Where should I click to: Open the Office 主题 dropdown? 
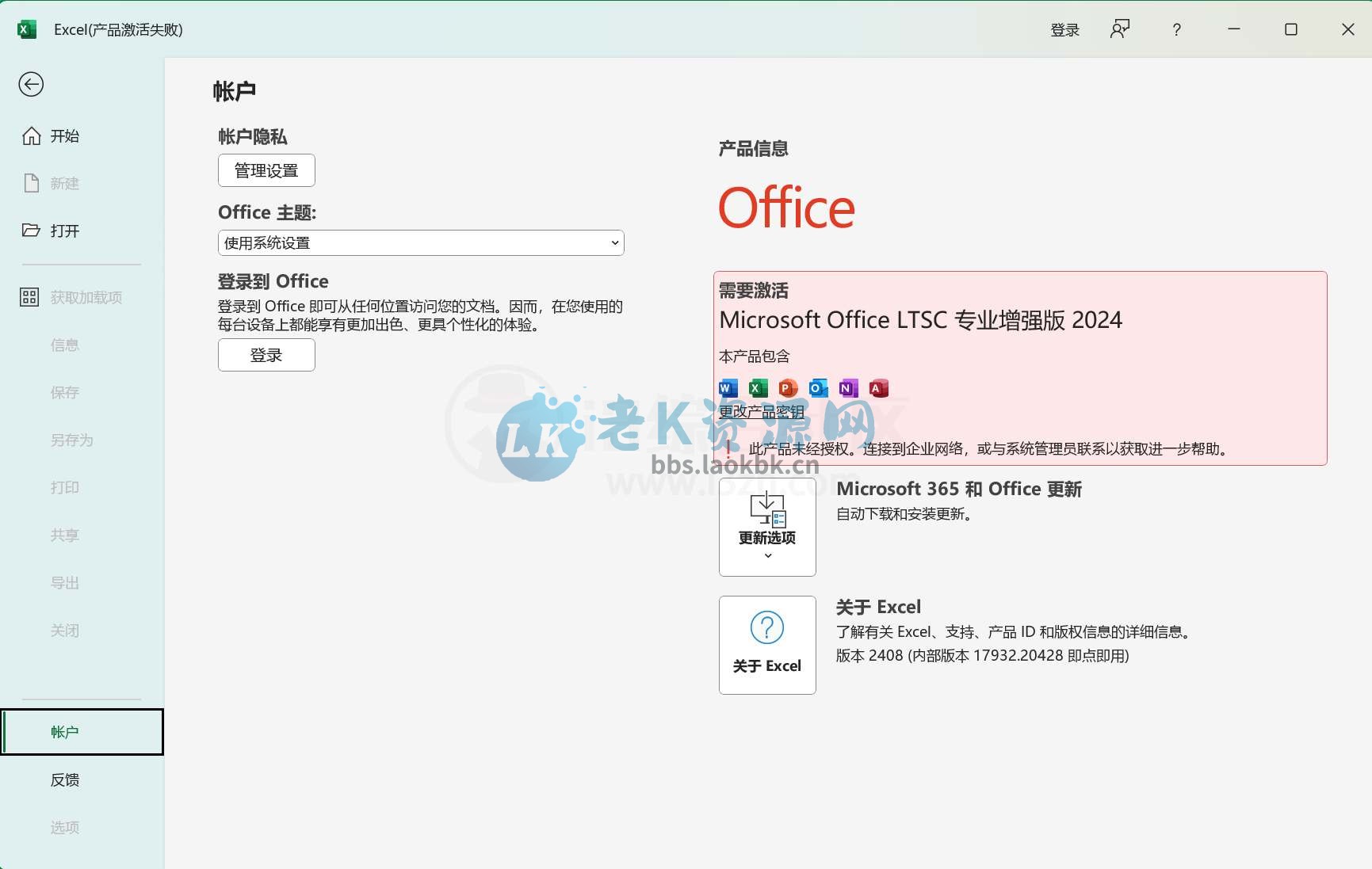[x=421, y=242]
